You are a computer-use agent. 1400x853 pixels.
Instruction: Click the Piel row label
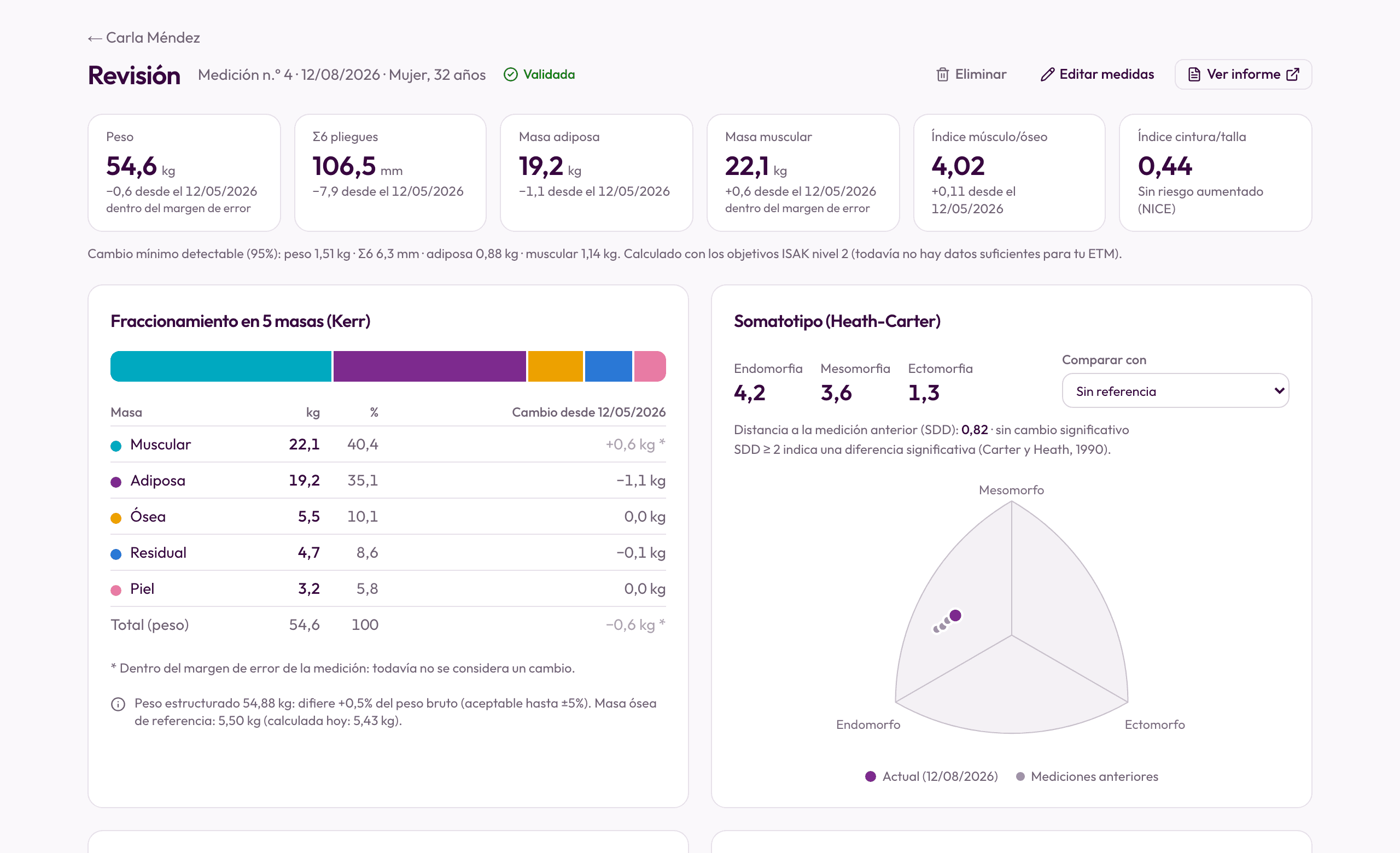click(x=142, y=588)
